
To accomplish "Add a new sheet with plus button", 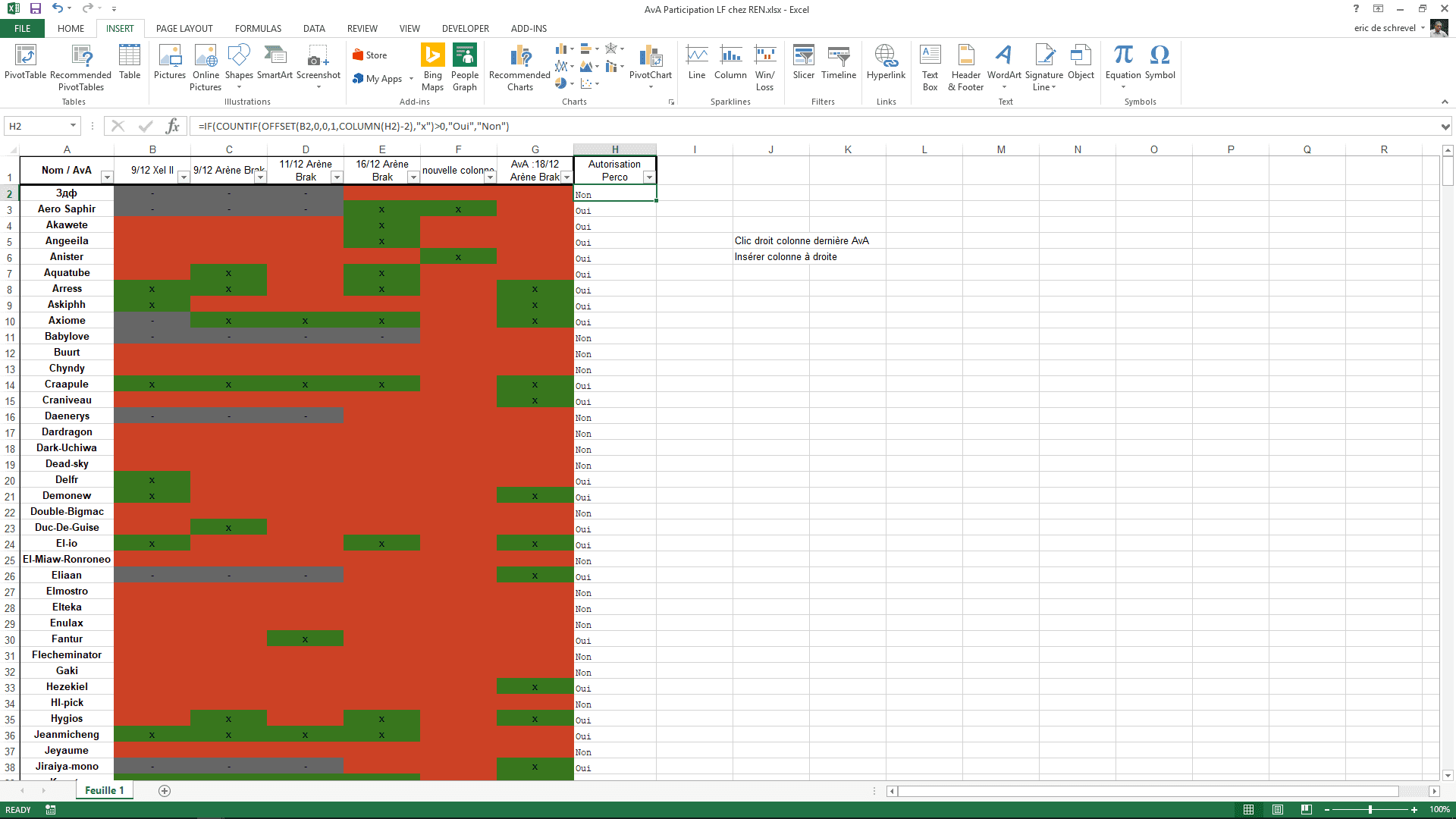I will [165, 791].
